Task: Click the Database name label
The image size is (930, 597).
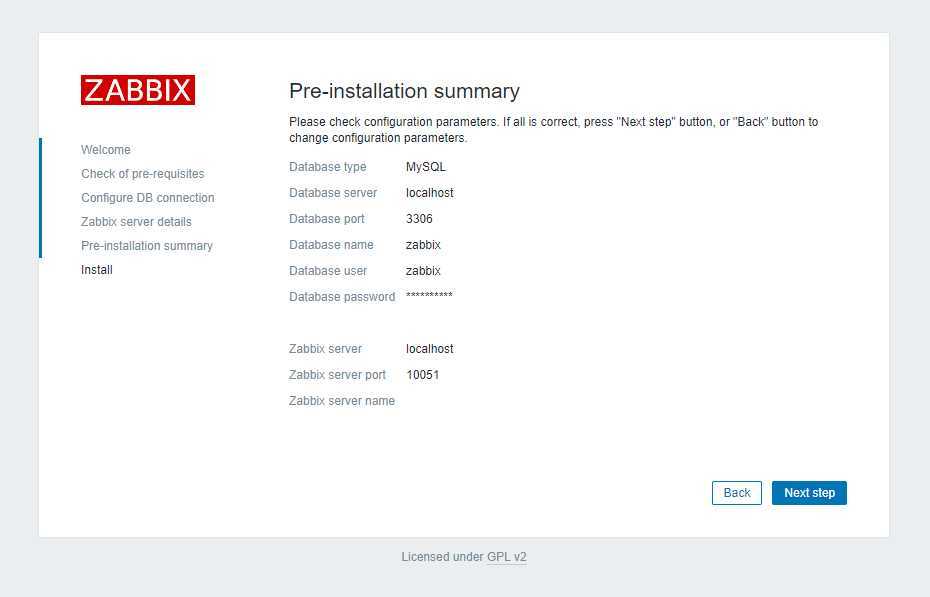Action: tap(331, 245)
